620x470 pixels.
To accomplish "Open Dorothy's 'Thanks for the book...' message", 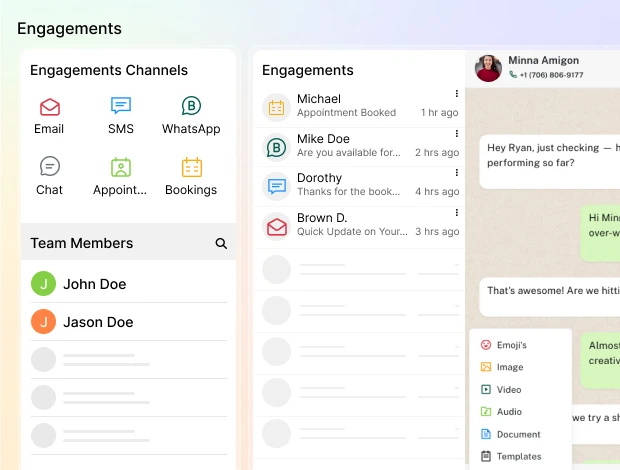I will [x=348, y=192].
